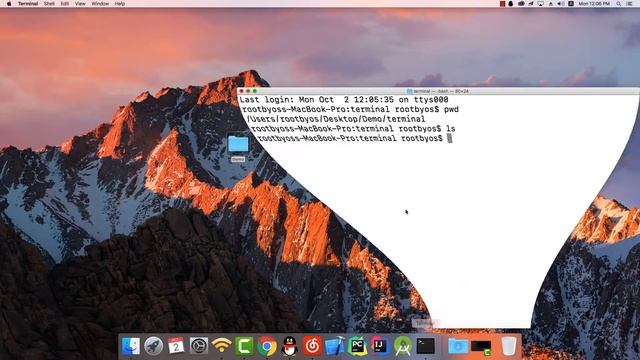Open the volume control in menu bar

click(561, 4)
